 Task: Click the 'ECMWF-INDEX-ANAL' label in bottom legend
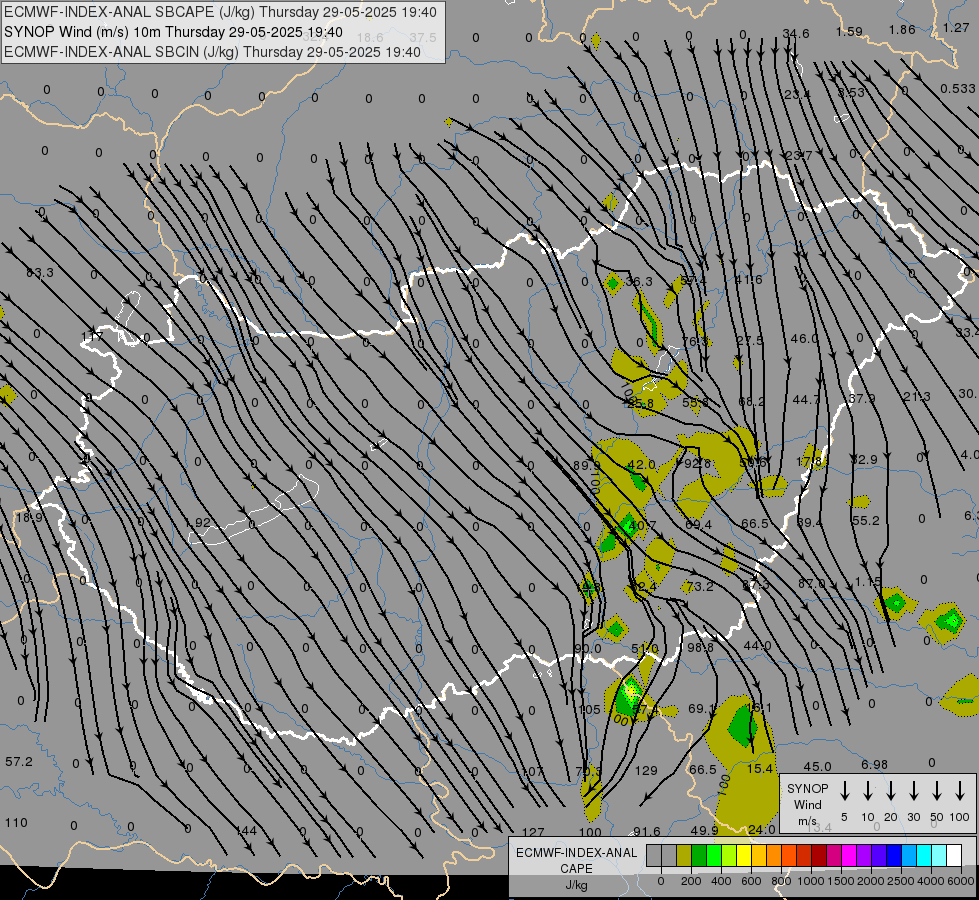[x=577, y=853]
